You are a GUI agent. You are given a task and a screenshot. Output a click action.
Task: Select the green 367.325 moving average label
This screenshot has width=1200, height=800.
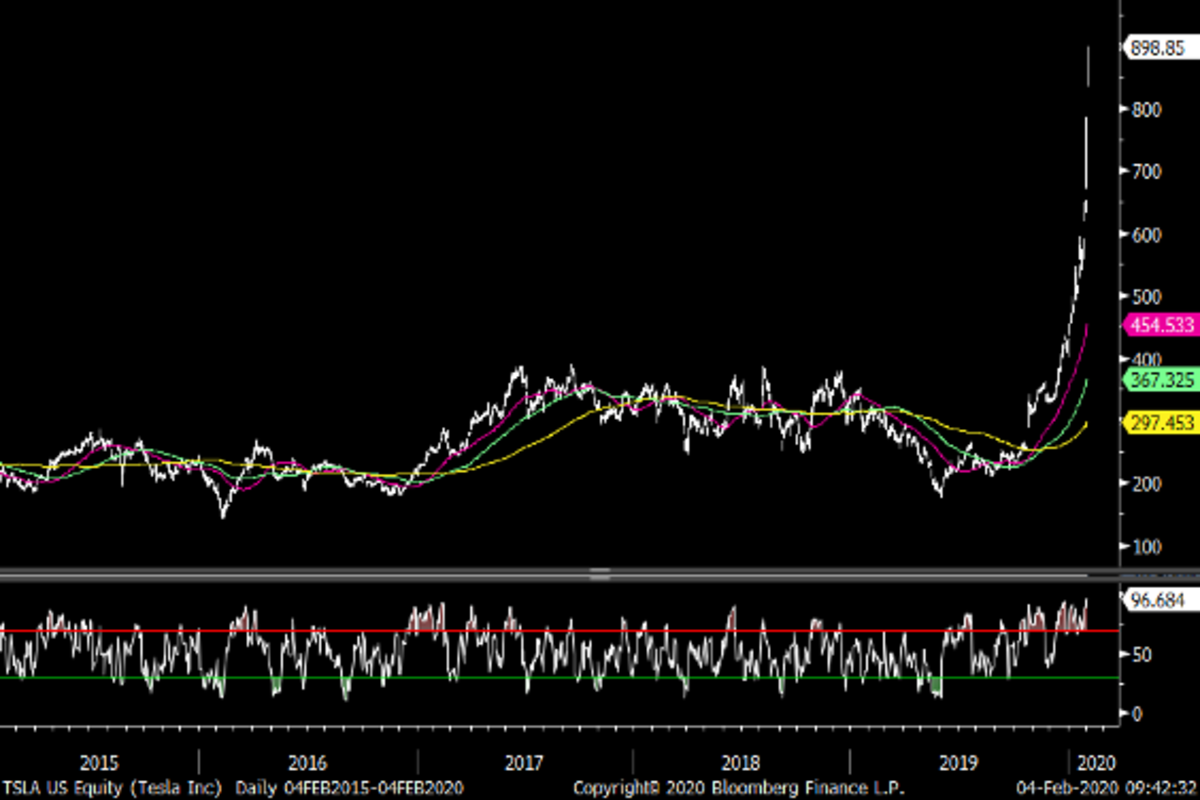[1160, 379]
